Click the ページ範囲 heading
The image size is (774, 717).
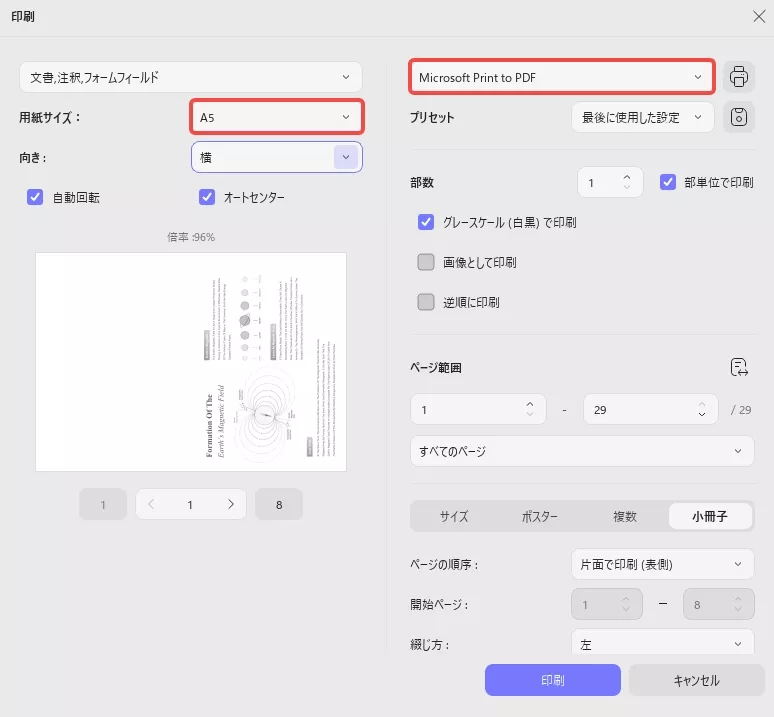436,368
